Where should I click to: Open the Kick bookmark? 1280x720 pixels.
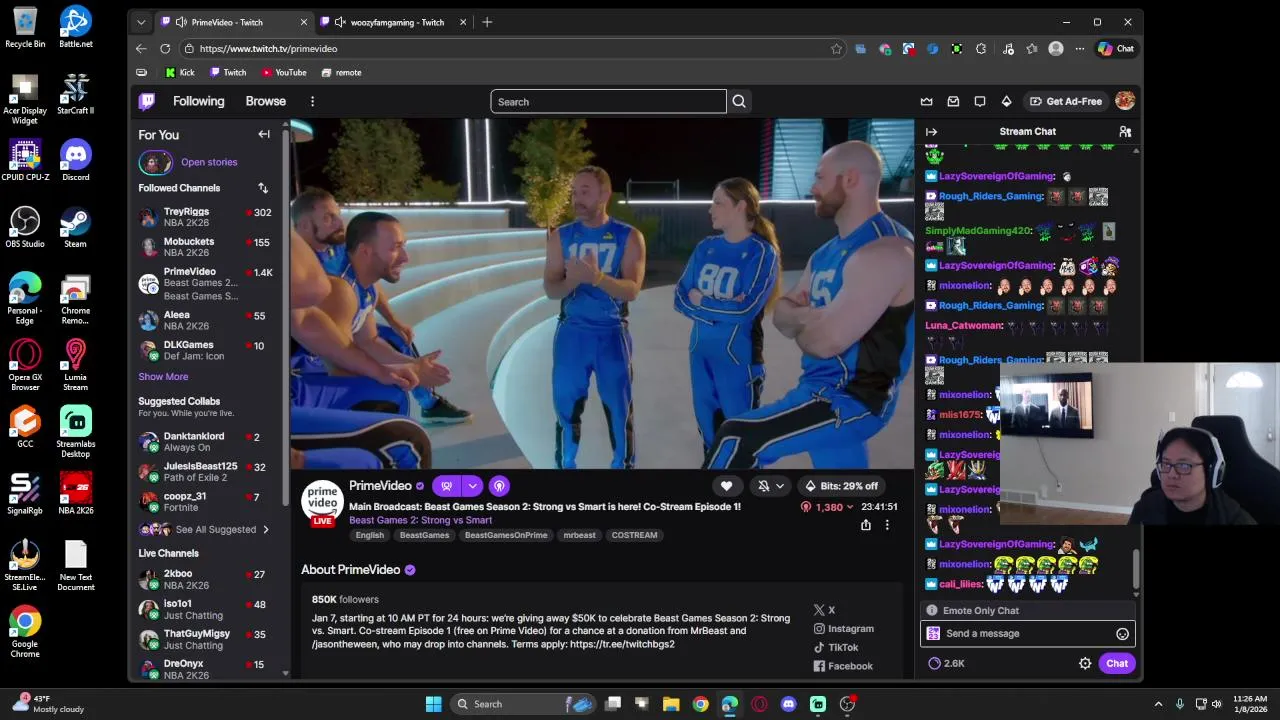(x=180, y=72)
